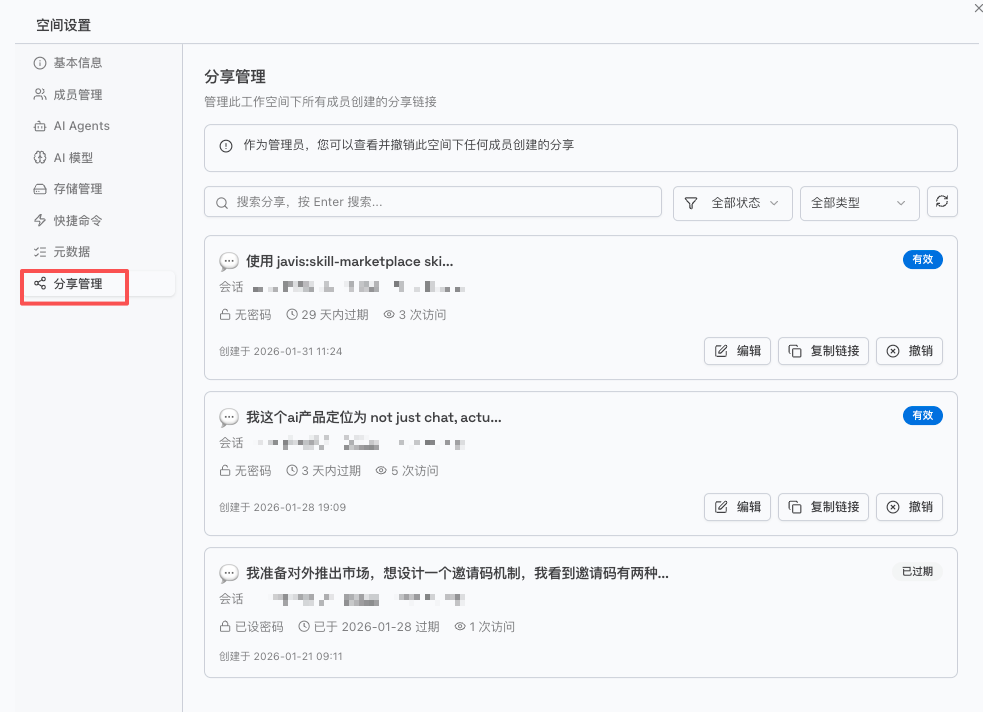Open the AI Agents section via its icon
This screenshot has width=983, height=712.
[x=40, y=125]
